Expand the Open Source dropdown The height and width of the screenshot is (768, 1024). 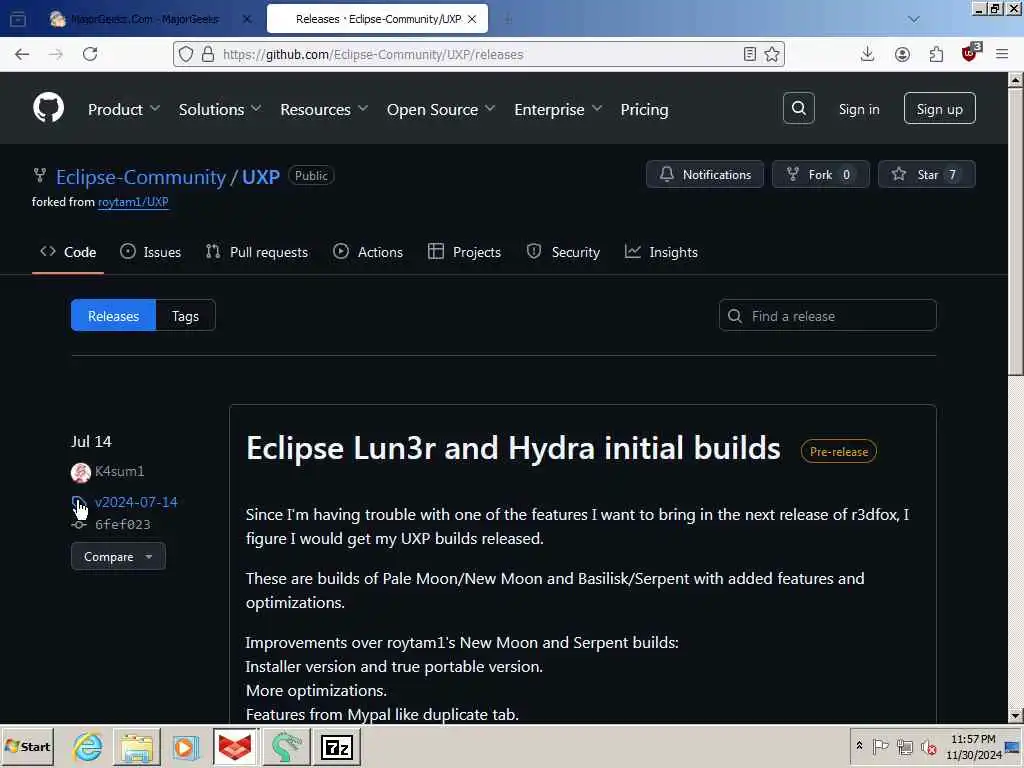pyautogui.click(x=441, y=109)
